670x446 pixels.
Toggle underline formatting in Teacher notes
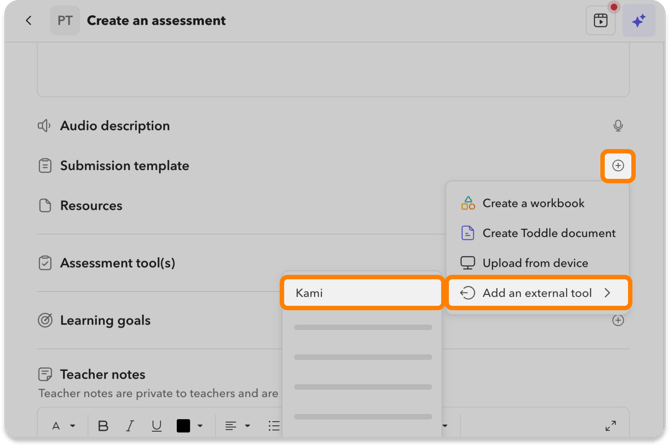[156, 426]
